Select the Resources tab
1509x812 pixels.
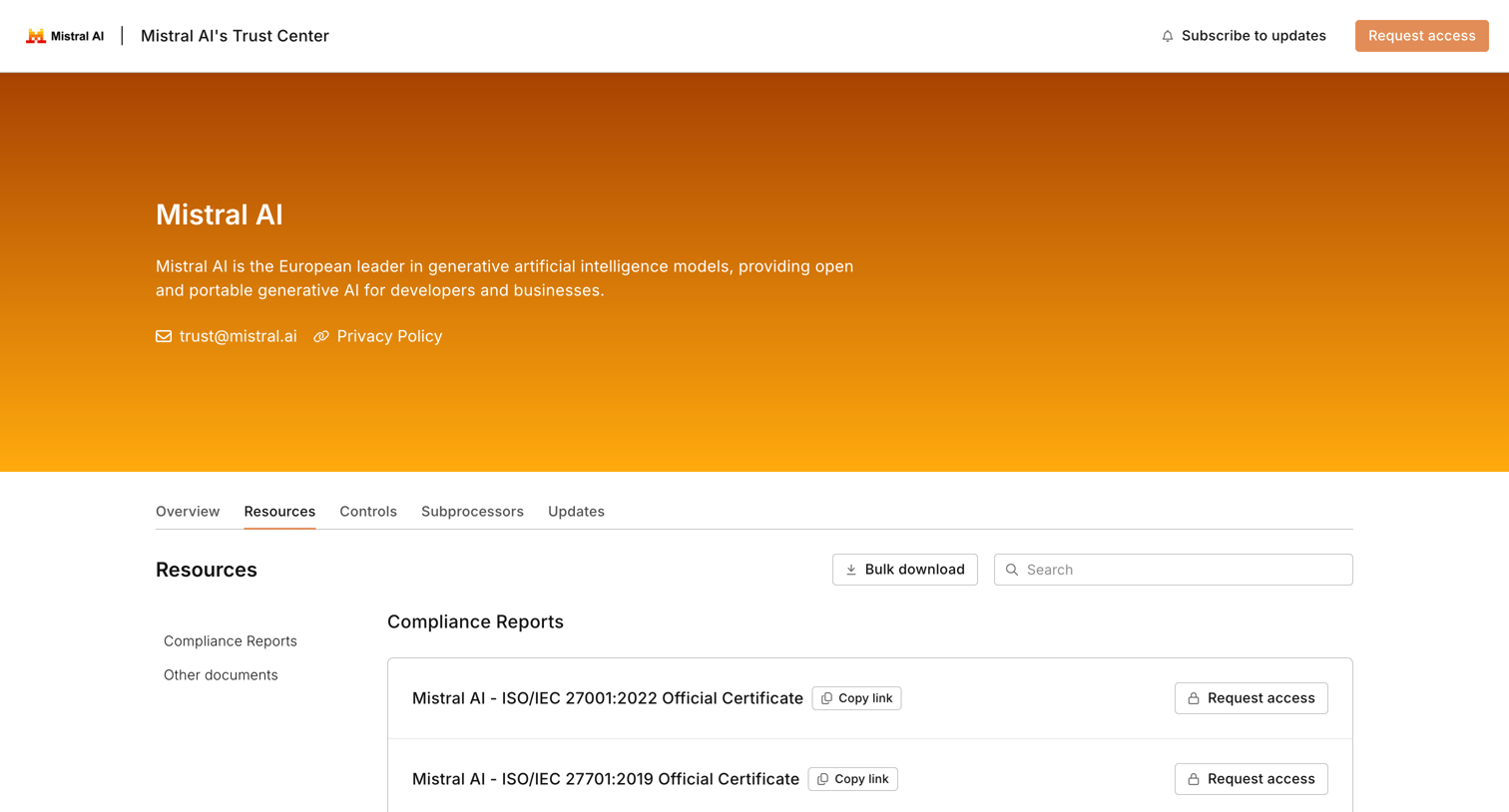click(x=279, y=512)
